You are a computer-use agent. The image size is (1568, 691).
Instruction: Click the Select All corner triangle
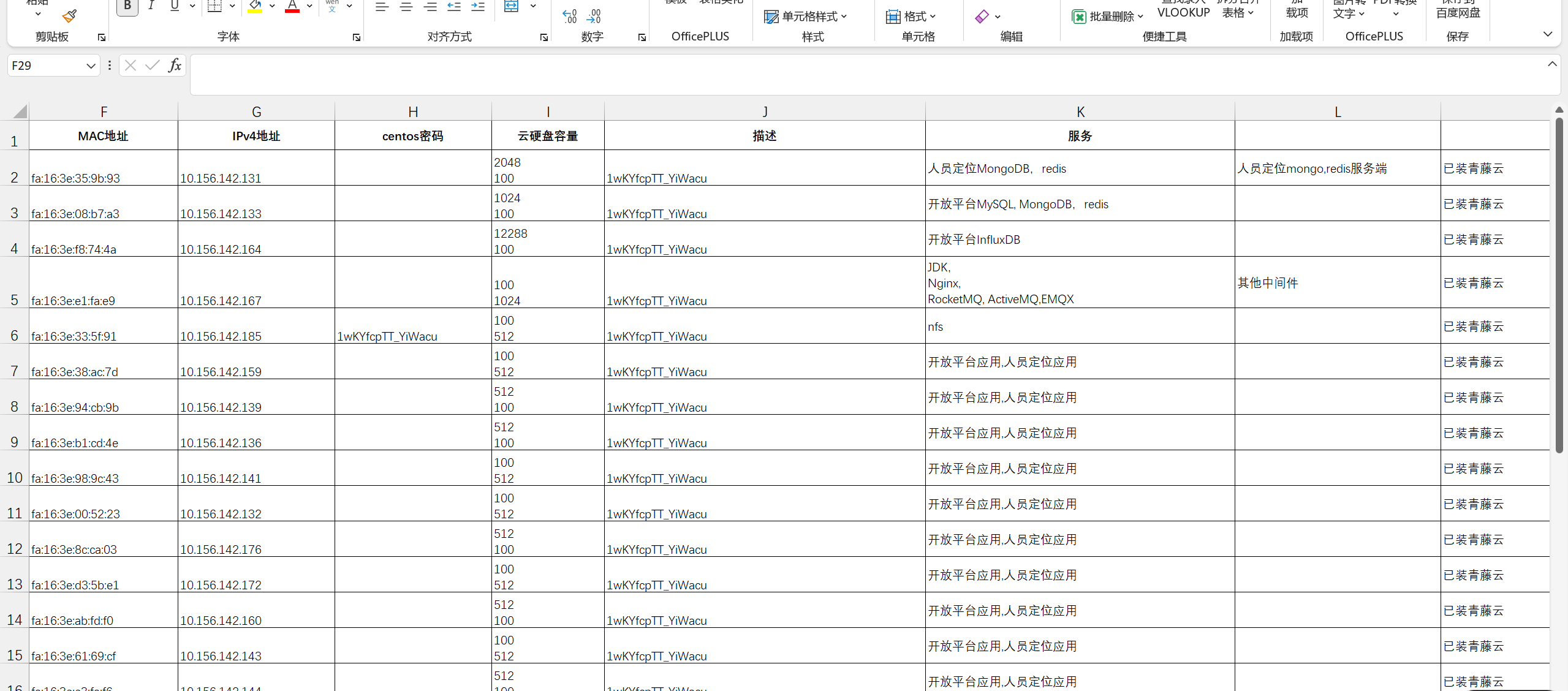20,111
